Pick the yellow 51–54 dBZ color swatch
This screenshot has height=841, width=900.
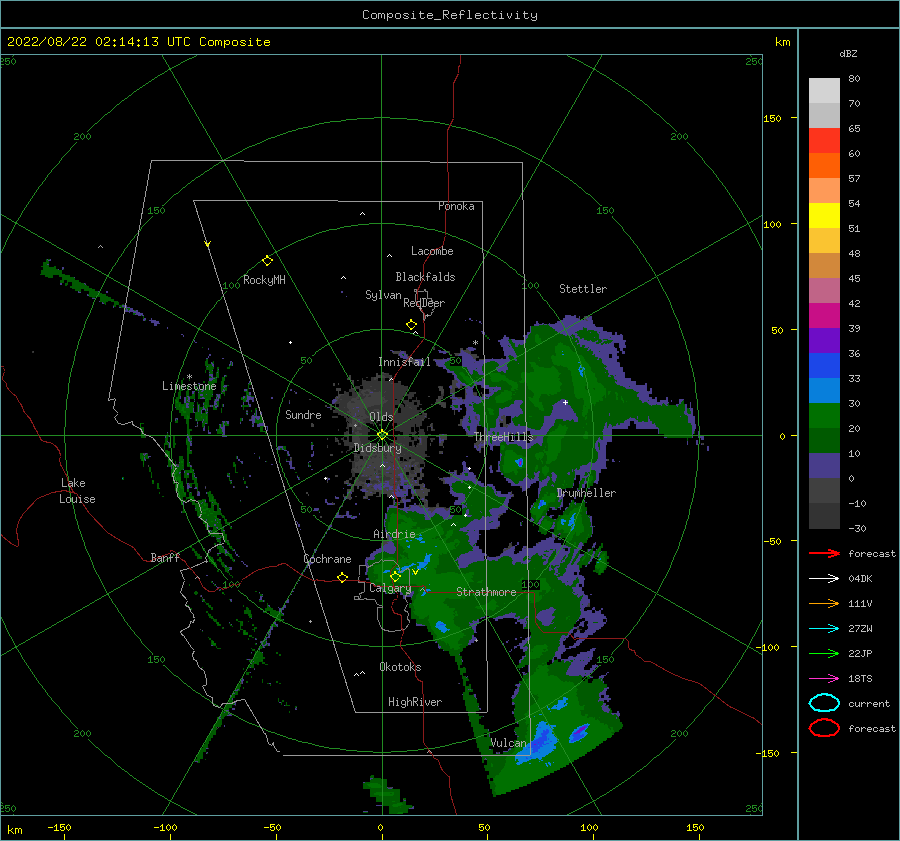(824, 216)
